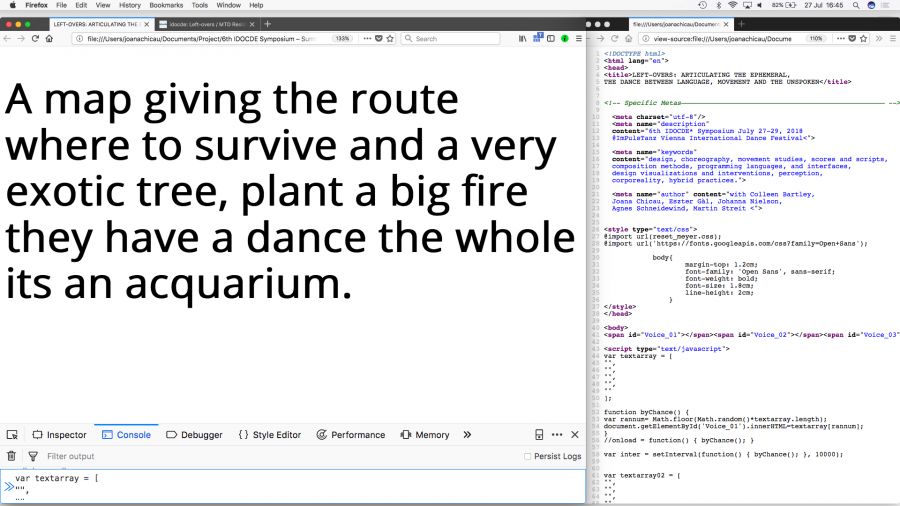Open the hamburger menu in left Firefox window

[x=578, y=38]
